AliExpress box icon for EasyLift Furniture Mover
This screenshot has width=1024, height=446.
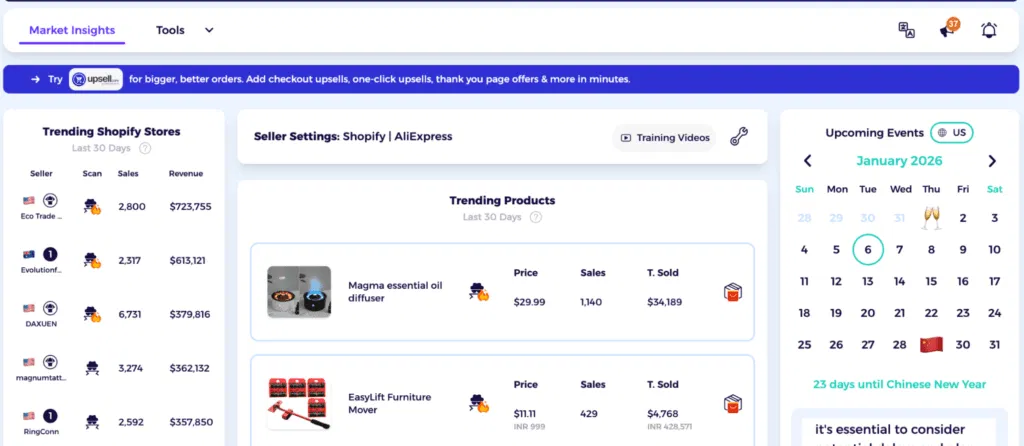[733, 404]
